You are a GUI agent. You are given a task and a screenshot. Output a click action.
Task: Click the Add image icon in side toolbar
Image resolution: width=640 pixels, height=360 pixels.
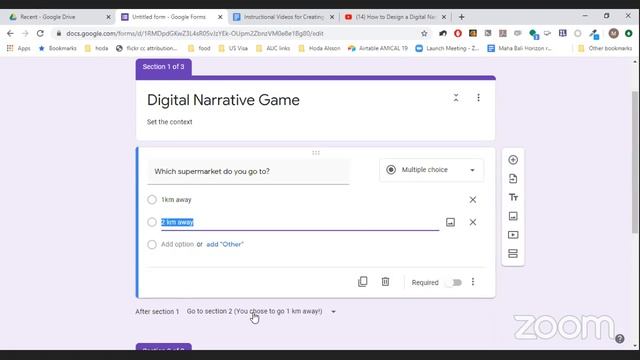513,216
